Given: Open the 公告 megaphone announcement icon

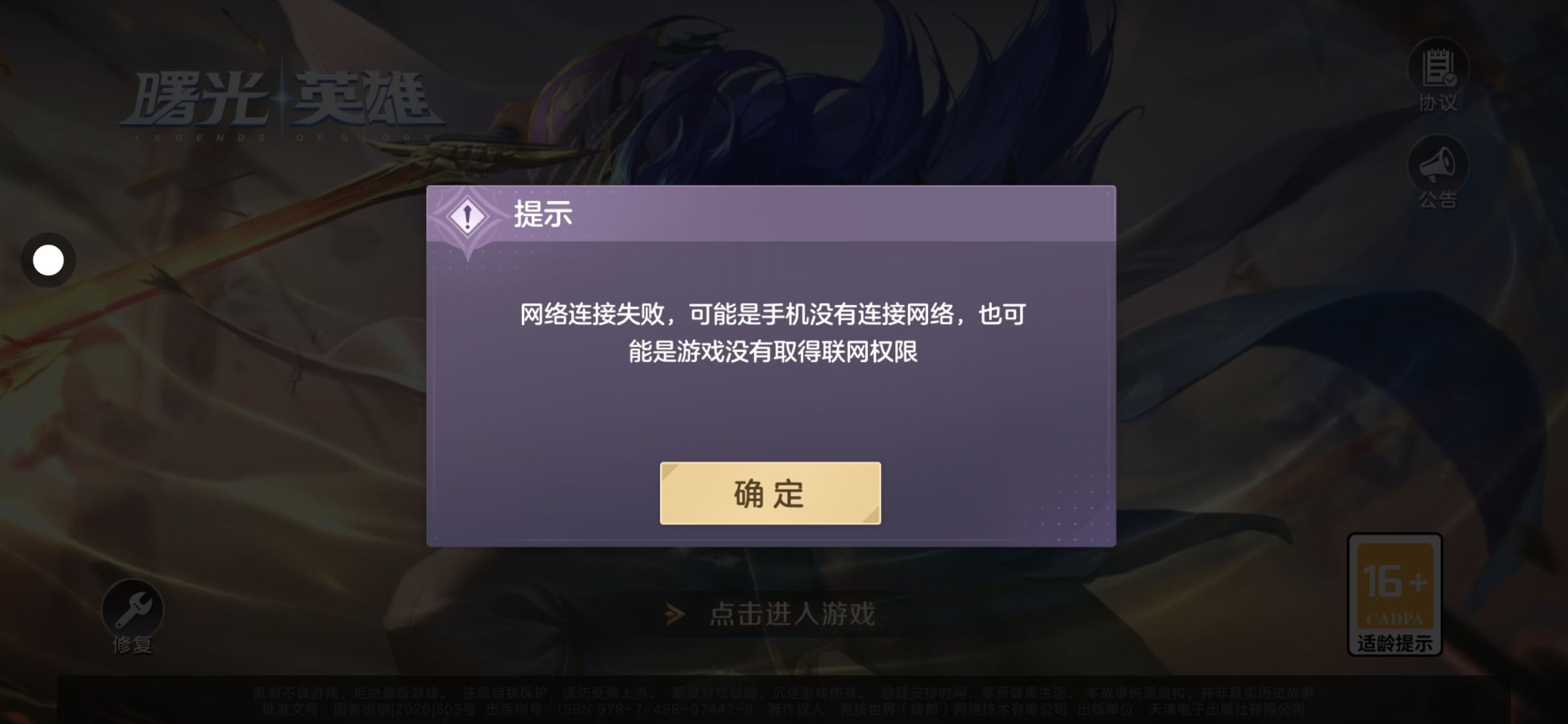Looking at the screenshot, I should [1438, 165].
